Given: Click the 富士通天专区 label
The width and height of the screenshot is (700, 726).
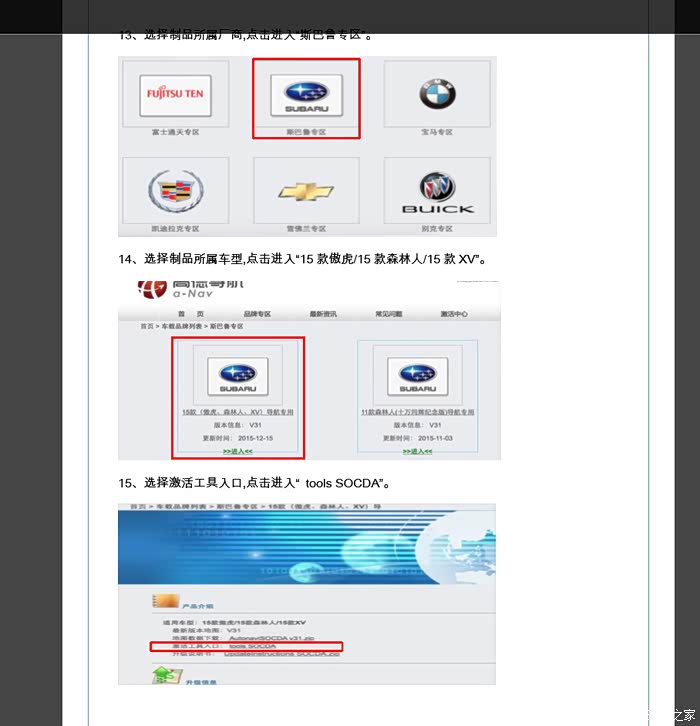Looking at the screenshot, I should click(x=175, y=132).
